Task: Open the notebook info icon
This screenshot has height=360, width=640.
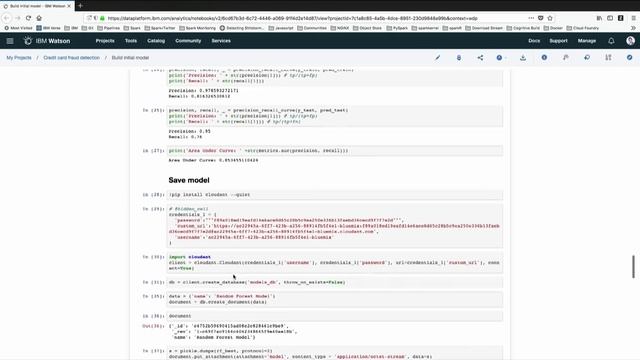Action: [544, 58]
